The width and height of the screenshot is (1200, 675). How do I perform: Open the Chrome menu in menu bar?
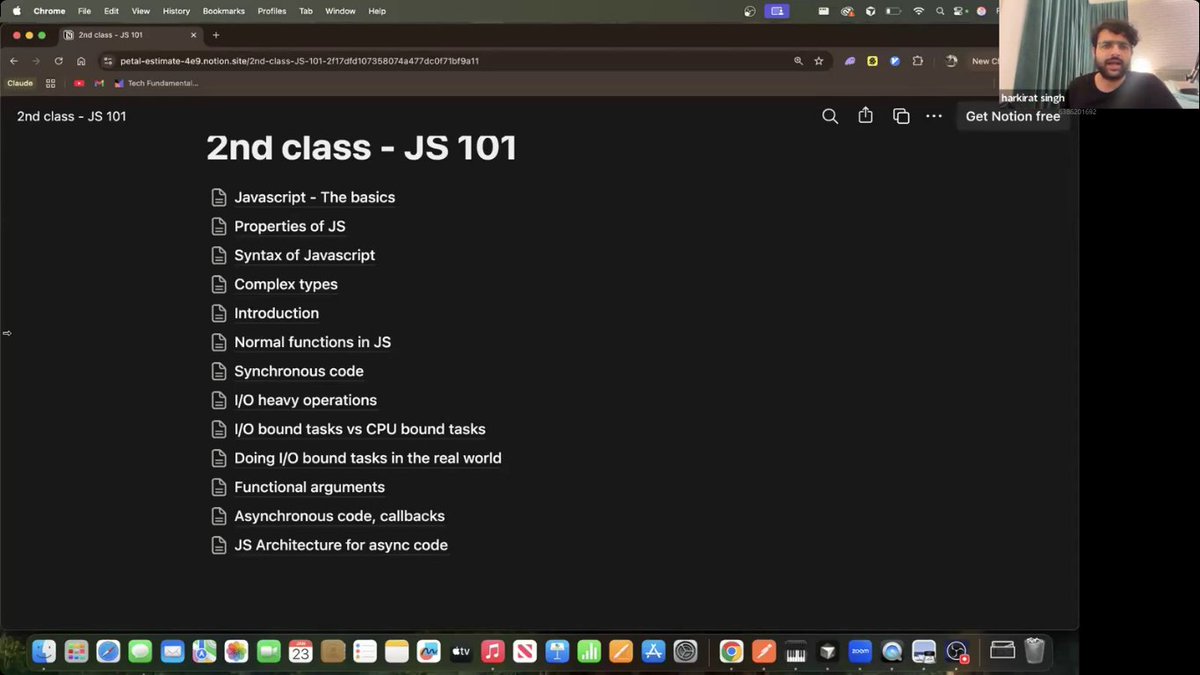tap(49, 11)
